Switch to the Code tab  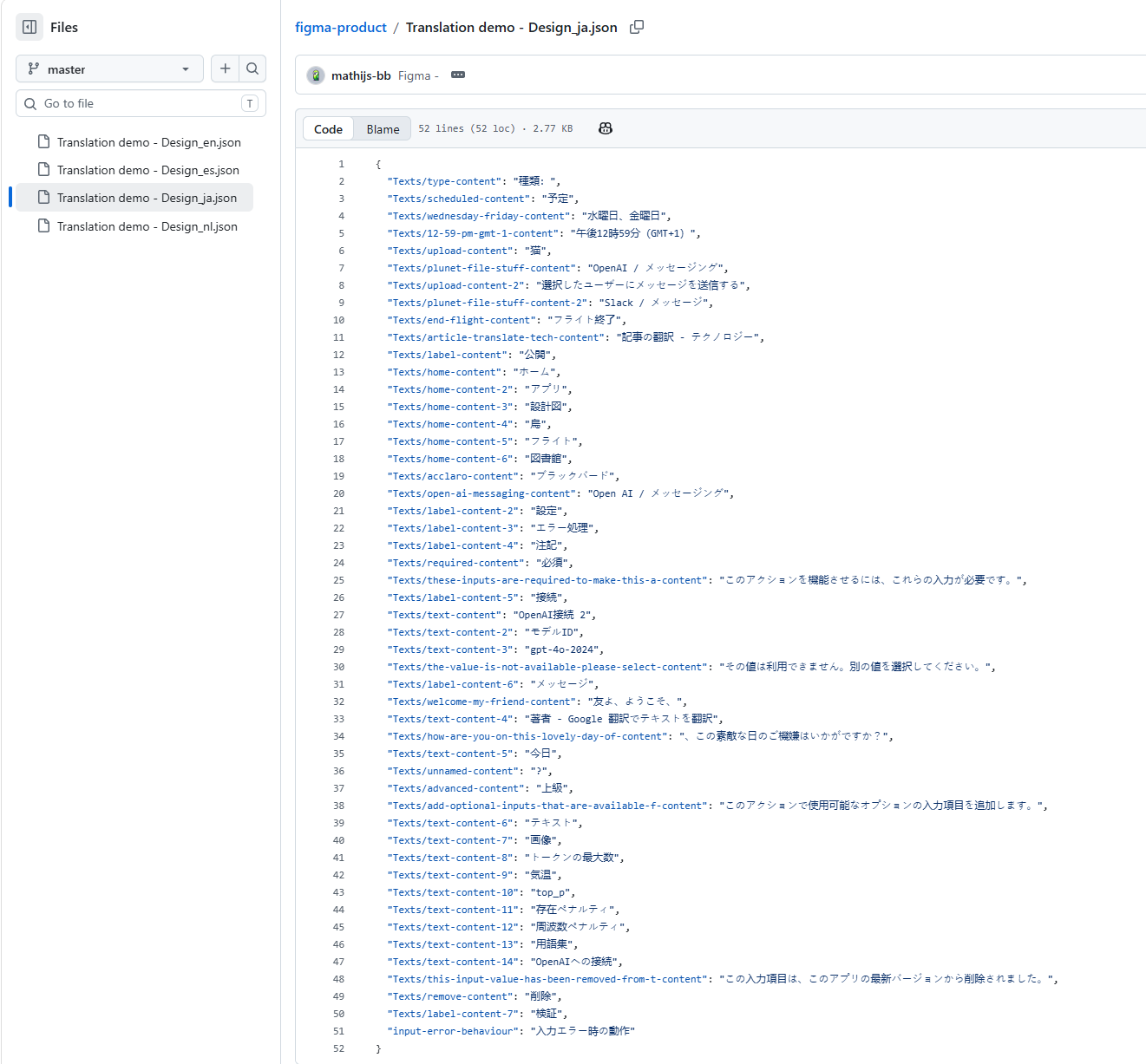(x=328, y=129)
